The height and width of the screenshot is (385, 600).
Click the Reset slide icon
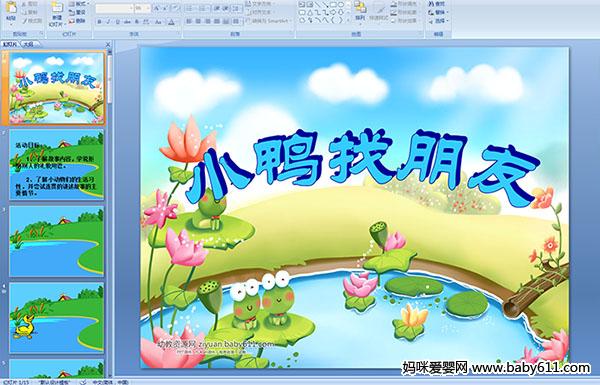click(x=77, y=12)
